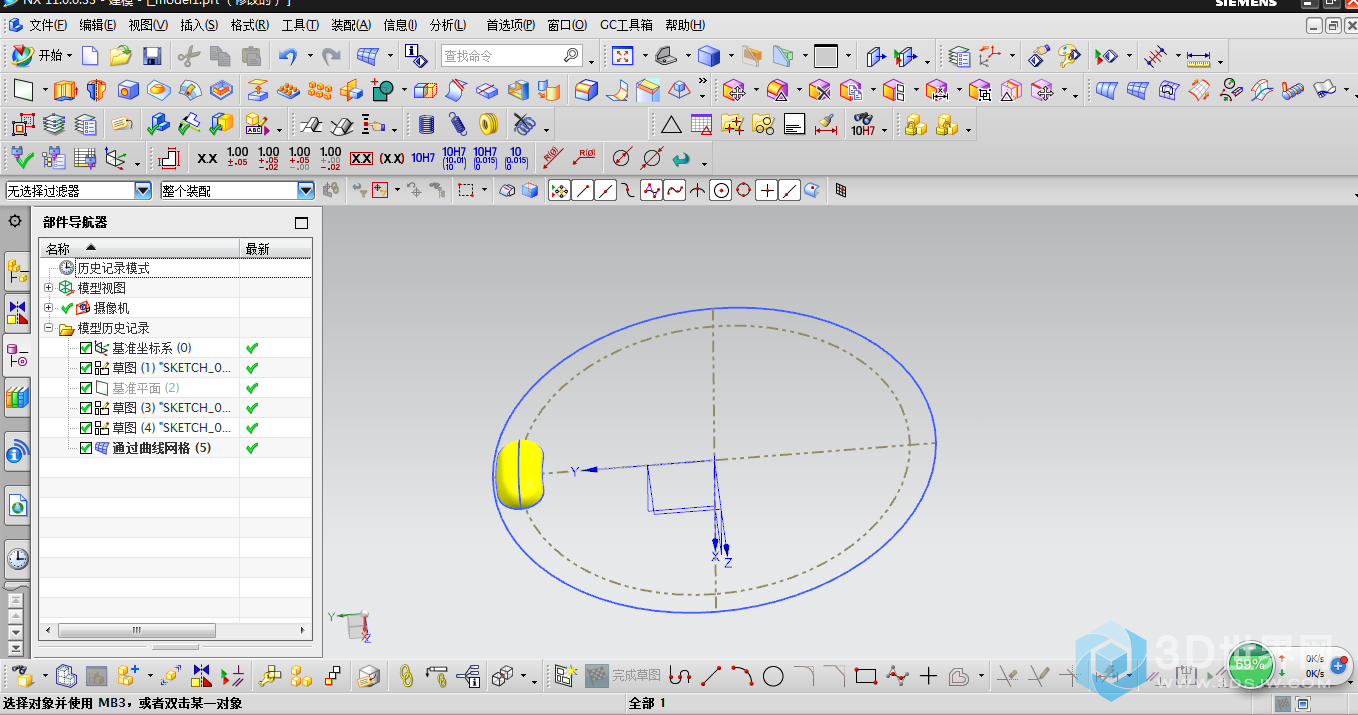This screenshot has height=715, width=1358.
Task: Undo the last action
Action: tap(288, 56)
